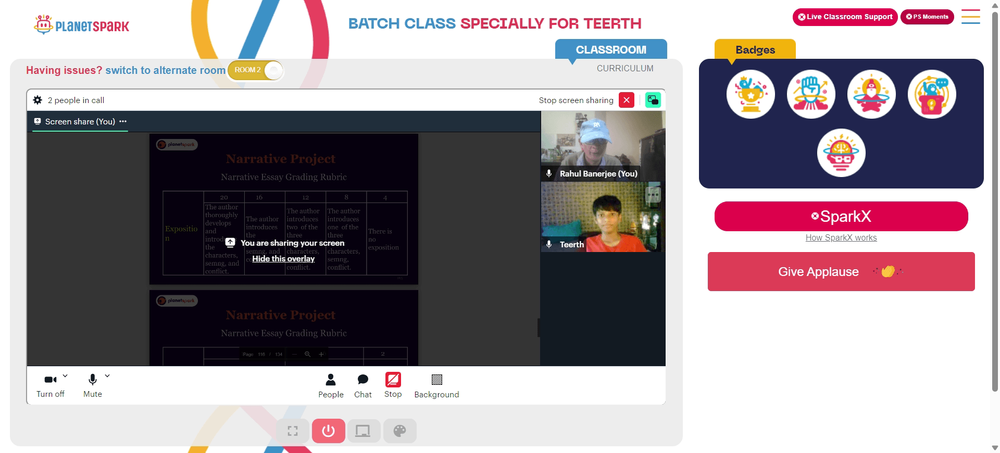Click the '2 people in call' text
This screenshot has width=1000, height=453.
pos(76,100)
